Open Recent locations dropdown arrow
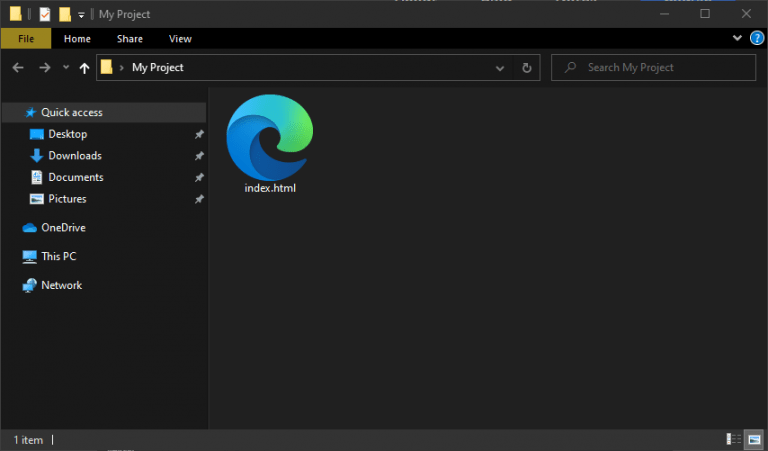 click(66, 67)
